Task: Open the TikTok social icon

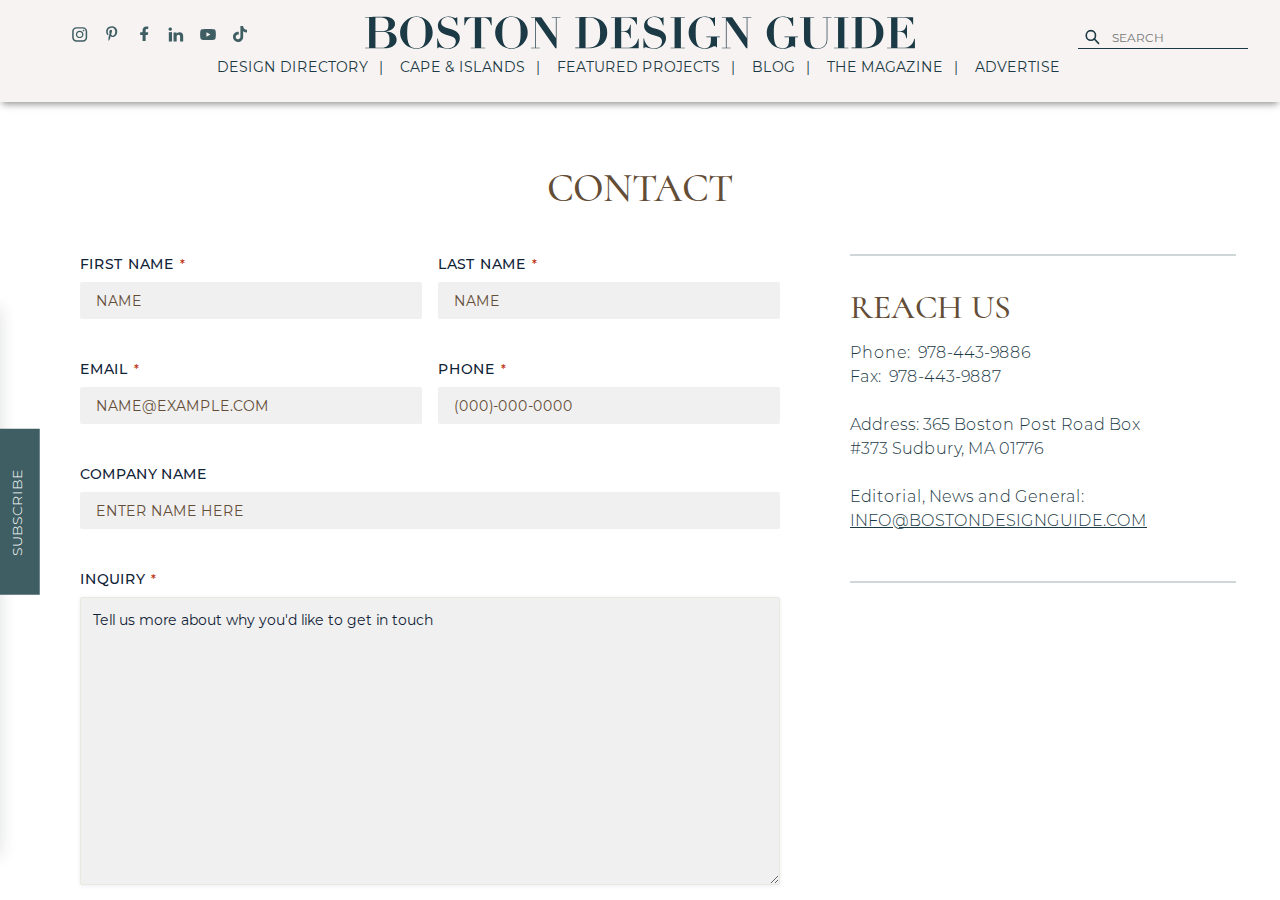Action: pyautogui.click(x=240, y=34)
